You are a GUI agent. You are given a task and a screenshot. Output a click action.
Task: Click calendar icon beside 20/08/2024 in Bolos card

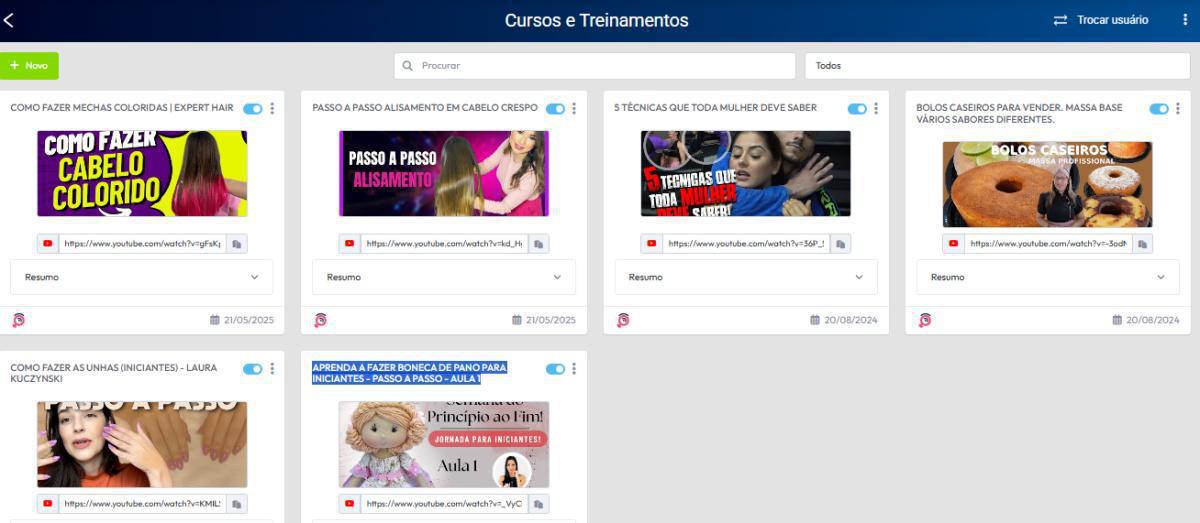tap(1117, 320)
